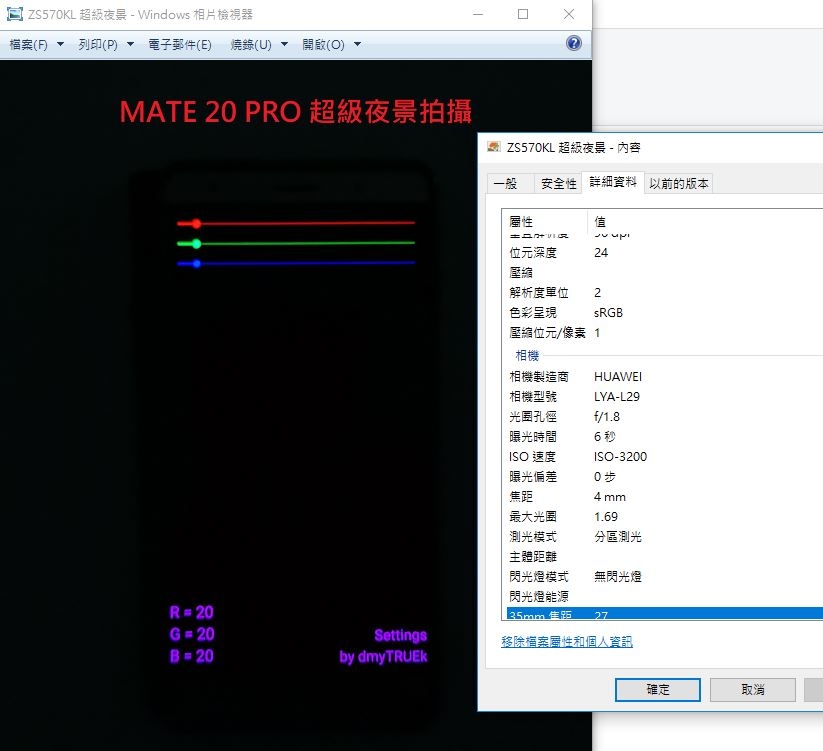Screen dimensions: 823x751
Task: Expand the 列印(P) dropdown arrow
Action: pyautogui.click(x=130, y=44)
